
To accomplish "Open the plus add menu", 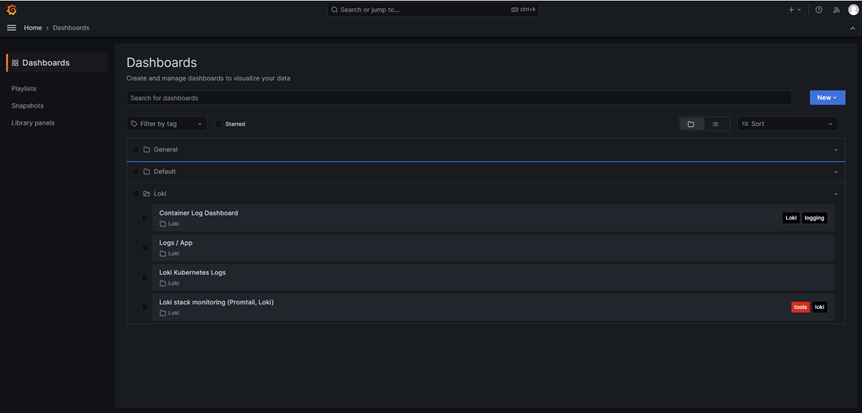I will [795, 9].
